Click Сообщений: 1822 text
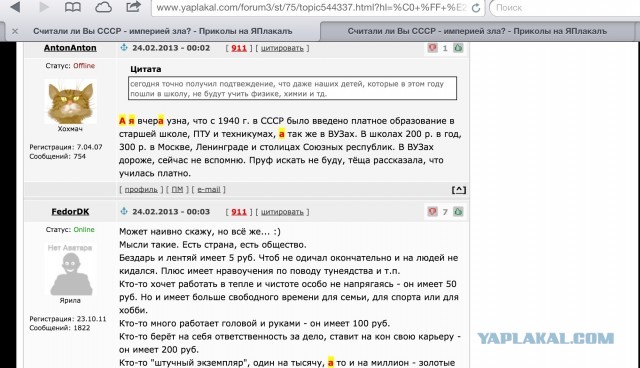Image resolution: width=640 pixels, height=368 pixels. point(60,328)
